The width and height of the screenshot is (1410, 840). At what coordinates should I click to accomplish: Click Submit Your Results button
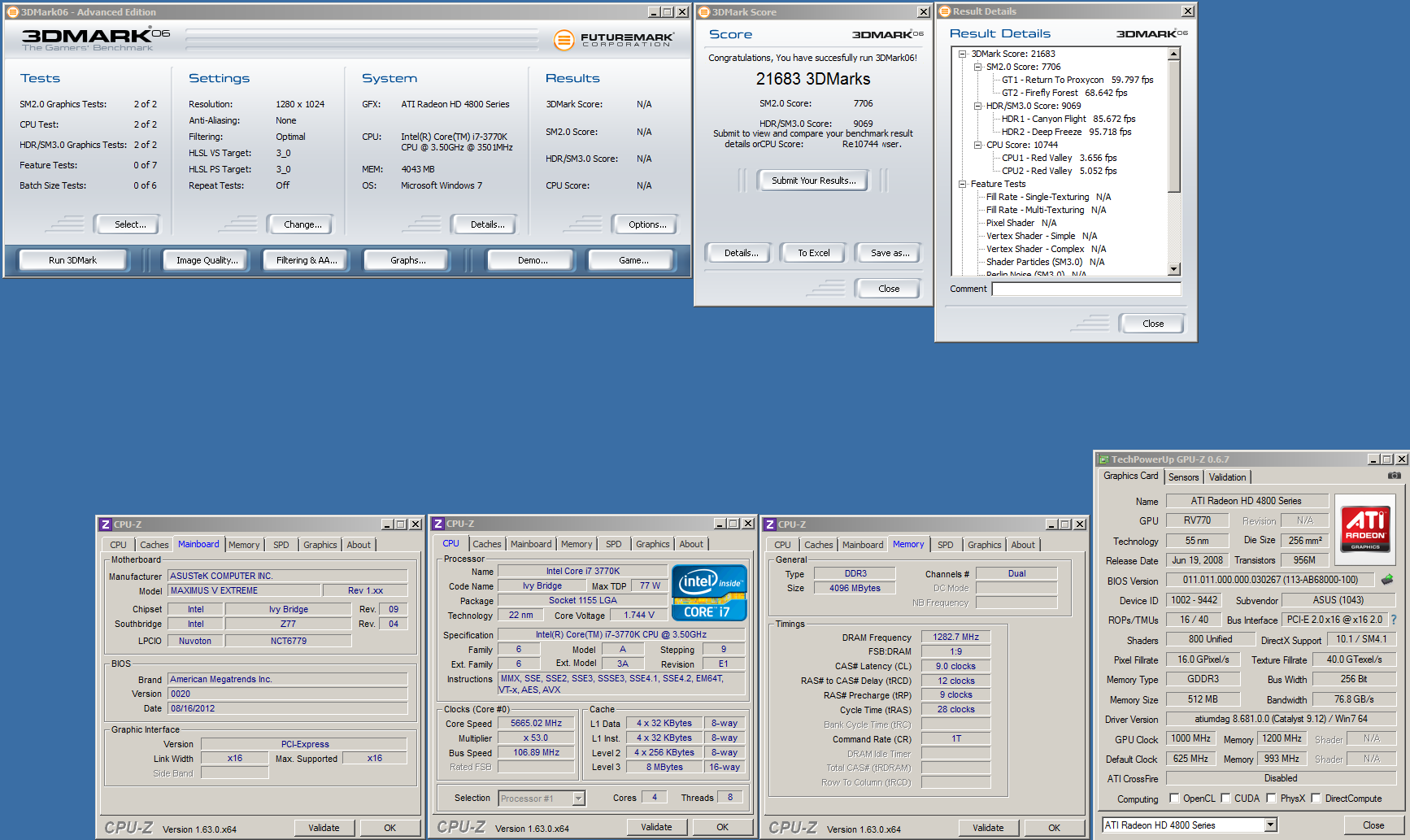pos(813,181)
